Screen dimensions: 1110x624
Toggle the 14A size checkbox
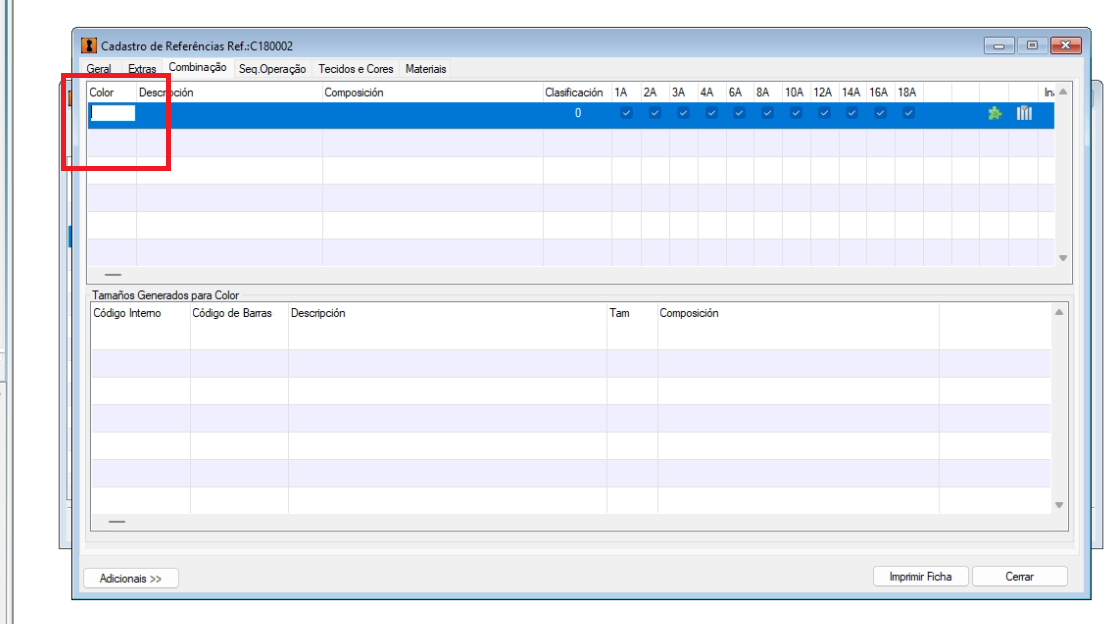click(852, 113)
